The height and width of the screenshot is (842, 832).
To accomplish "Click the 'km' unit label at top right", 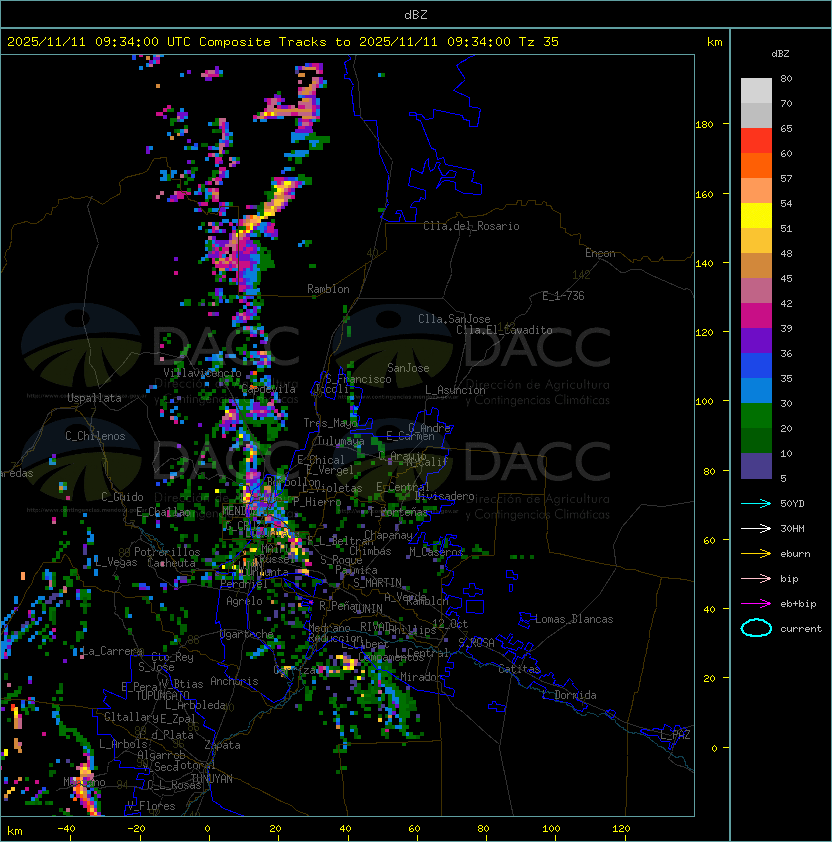I will click(x=714, y=42).
